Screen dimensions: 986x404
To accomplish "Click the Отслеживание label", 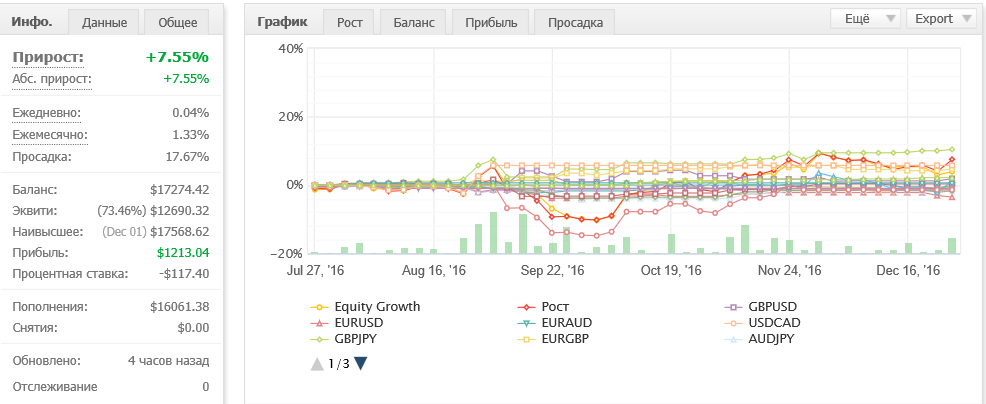I will (x=55, y=387).
